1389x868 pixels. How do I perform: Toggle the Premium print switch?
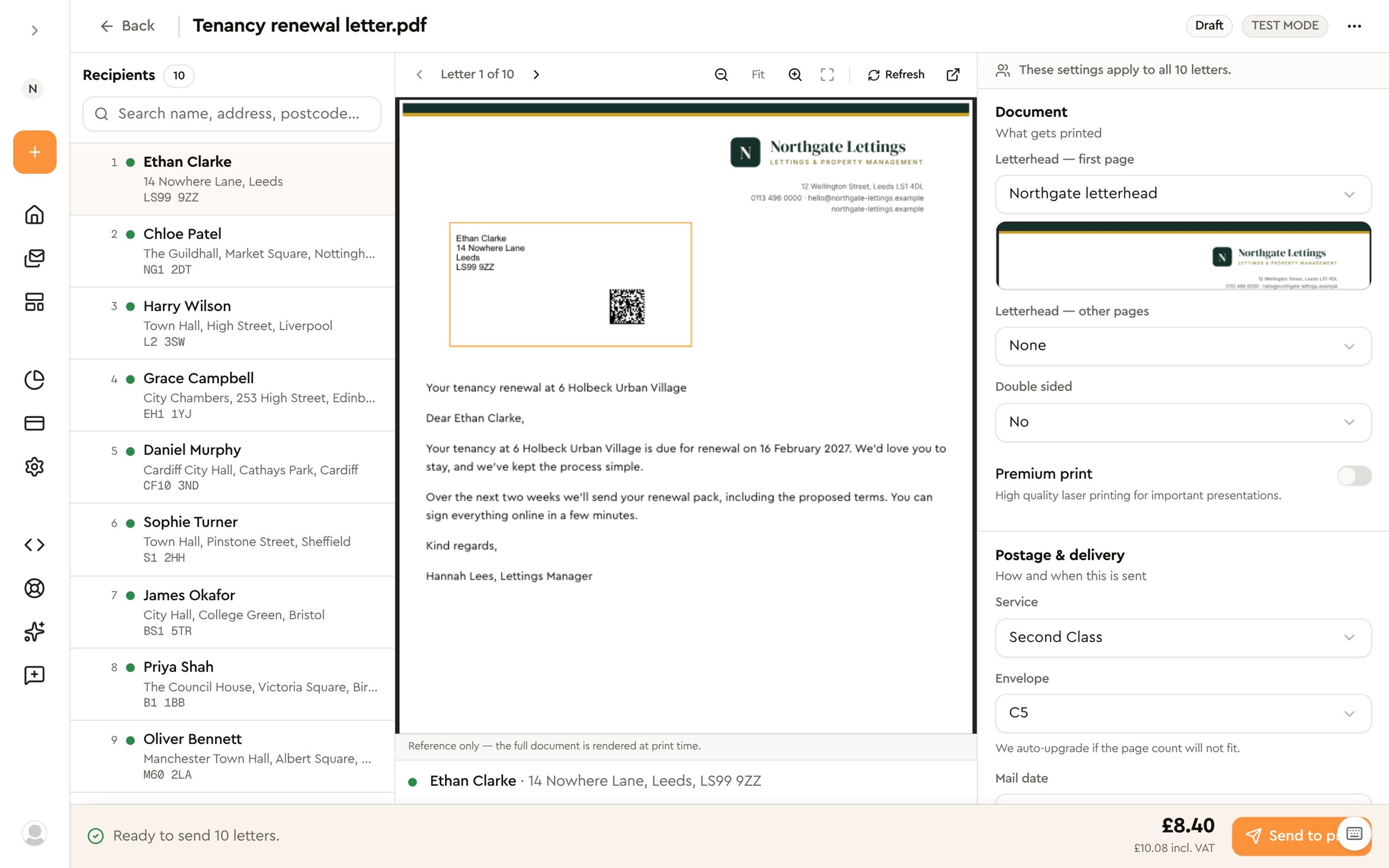pos(1354,475)
